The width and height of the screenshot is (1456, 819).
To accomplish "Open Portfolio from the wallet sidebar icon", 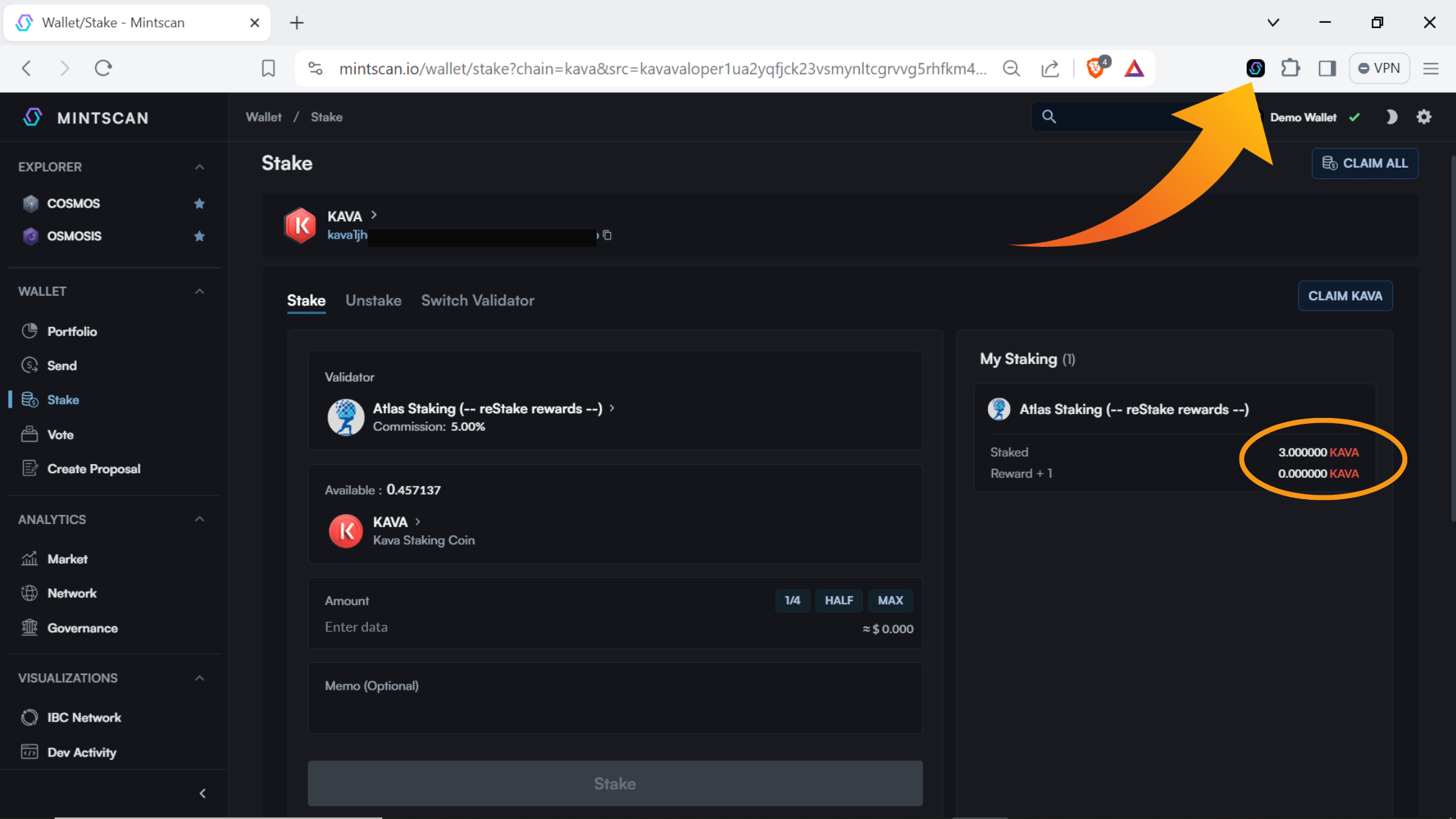I will click(30, 331).
